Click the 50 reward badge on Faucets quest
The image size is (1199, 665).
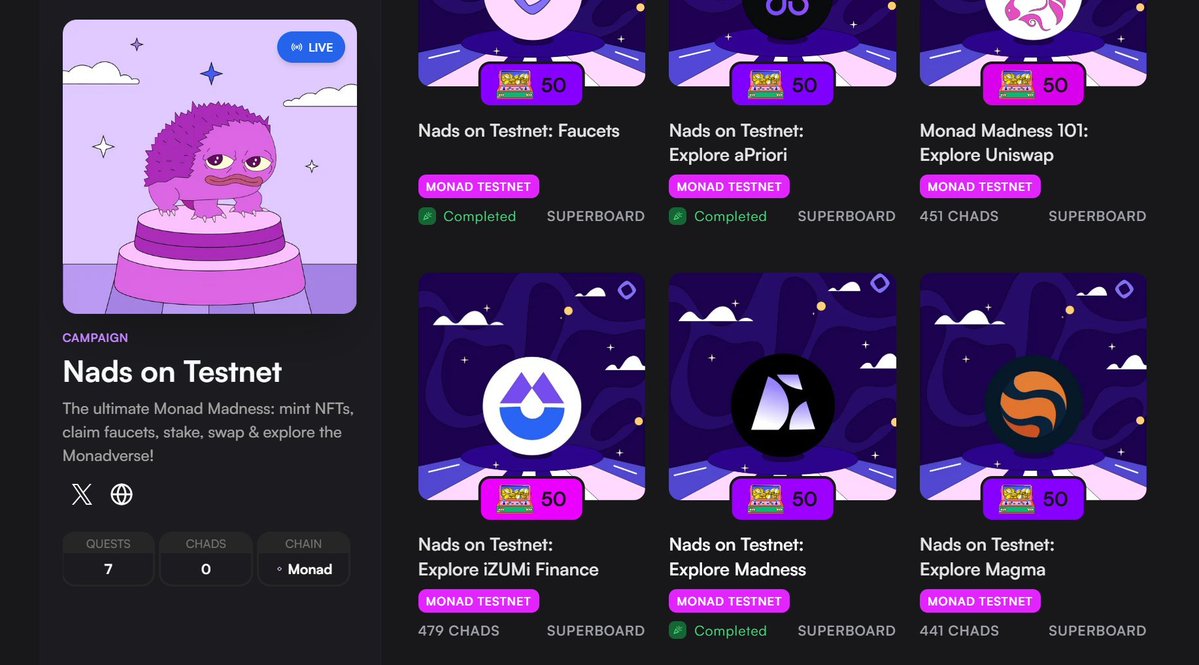coord(531,84)
